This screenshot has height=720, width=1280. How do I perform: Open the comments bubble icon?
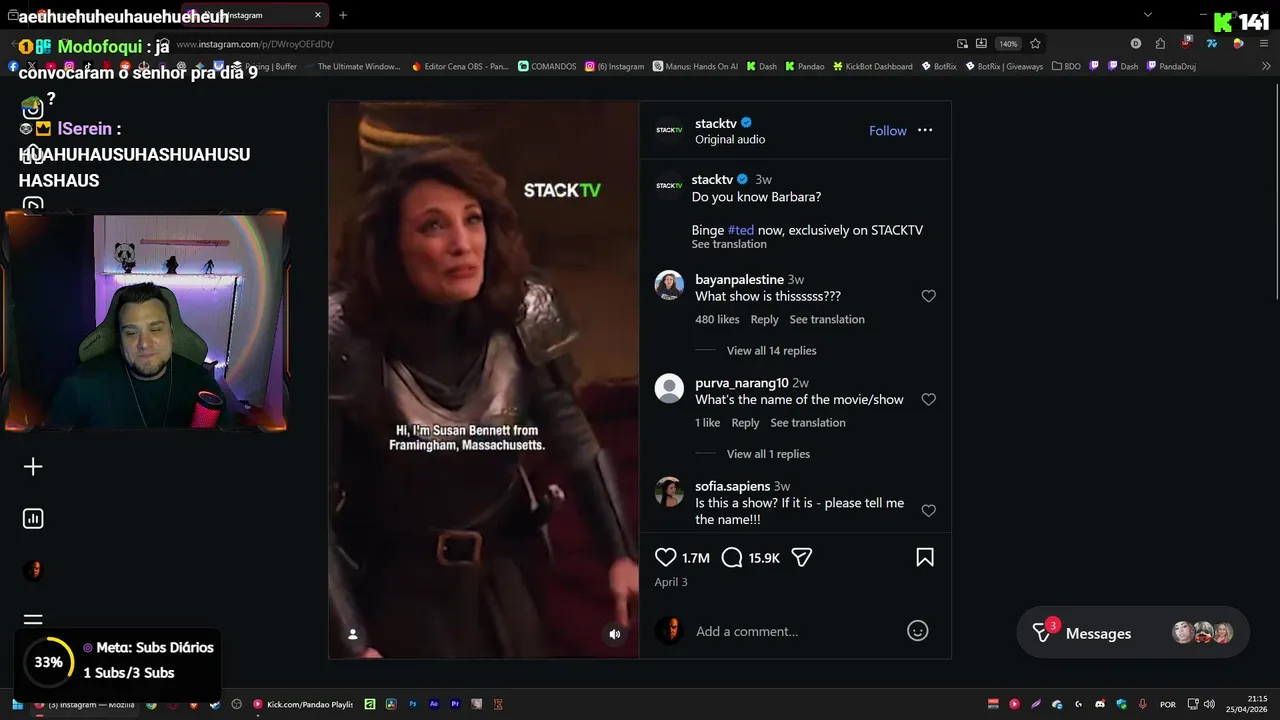[x=732, y=557]
